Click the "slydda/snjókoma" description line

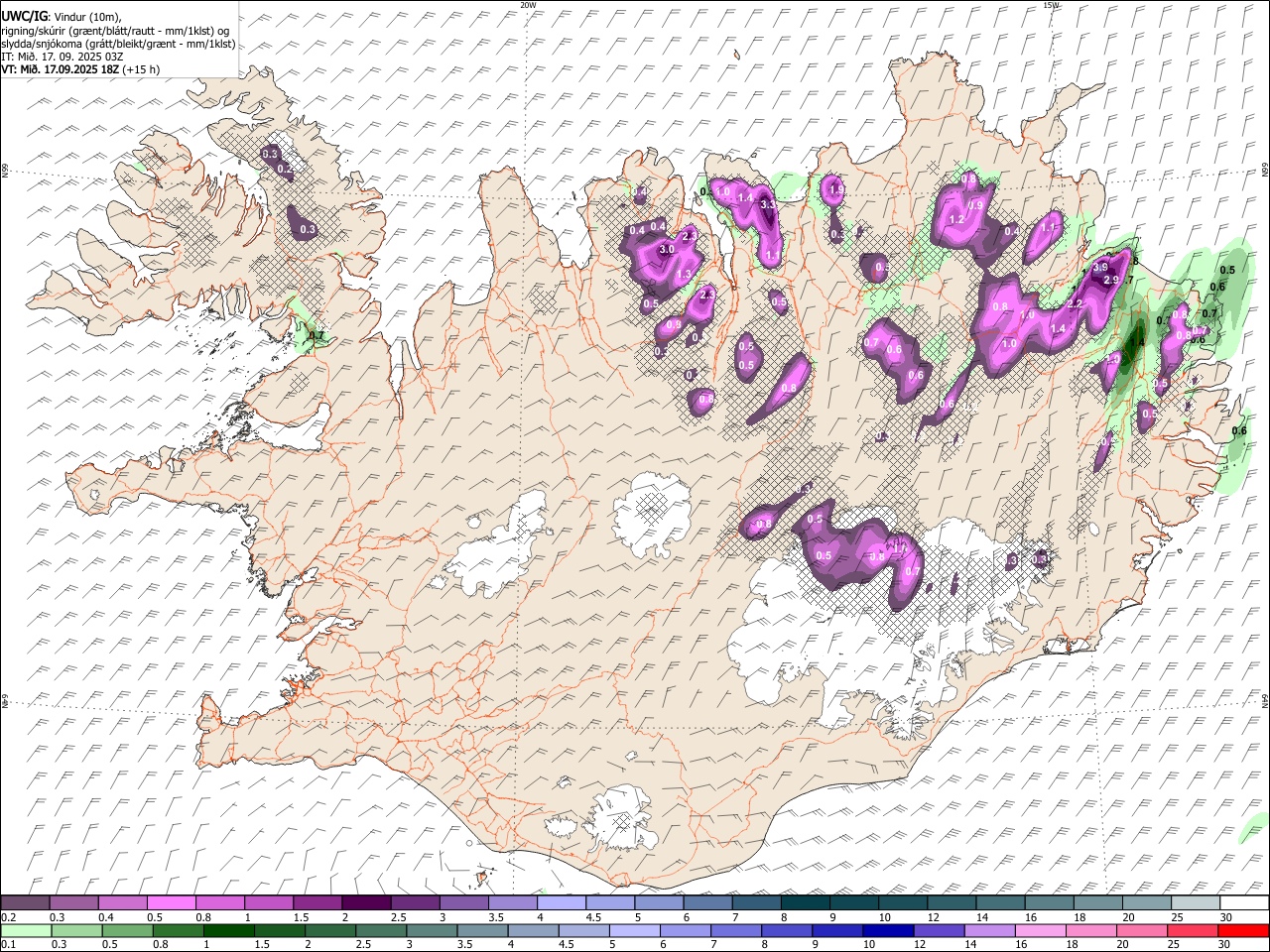(118, 44)
